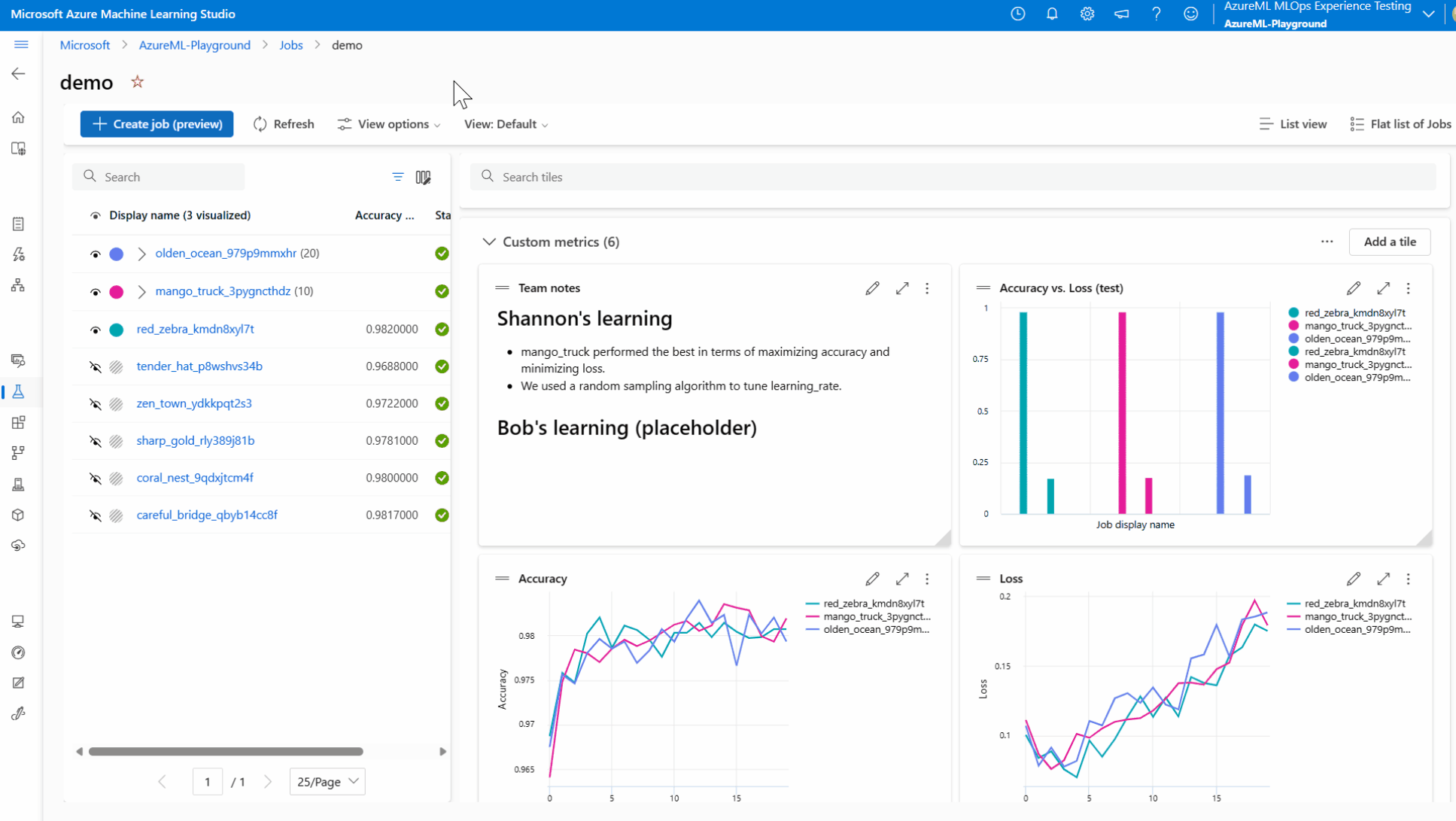The height and width of the screenshot is (821, 1456).
Task: Click the pink color swatch for mango_truck
Action: (x=117, y=292)
